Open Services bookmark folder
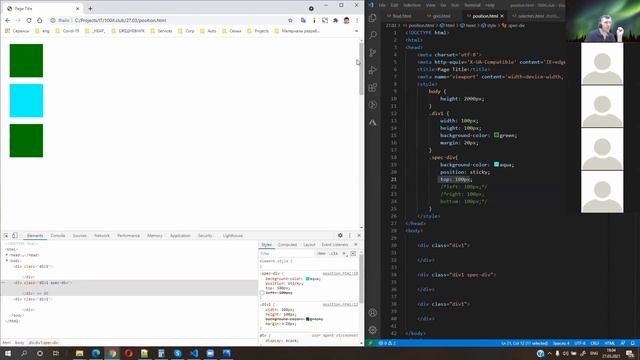Viewport: 640px width, 360px height. pyautogui.click(x=162, y=31)
